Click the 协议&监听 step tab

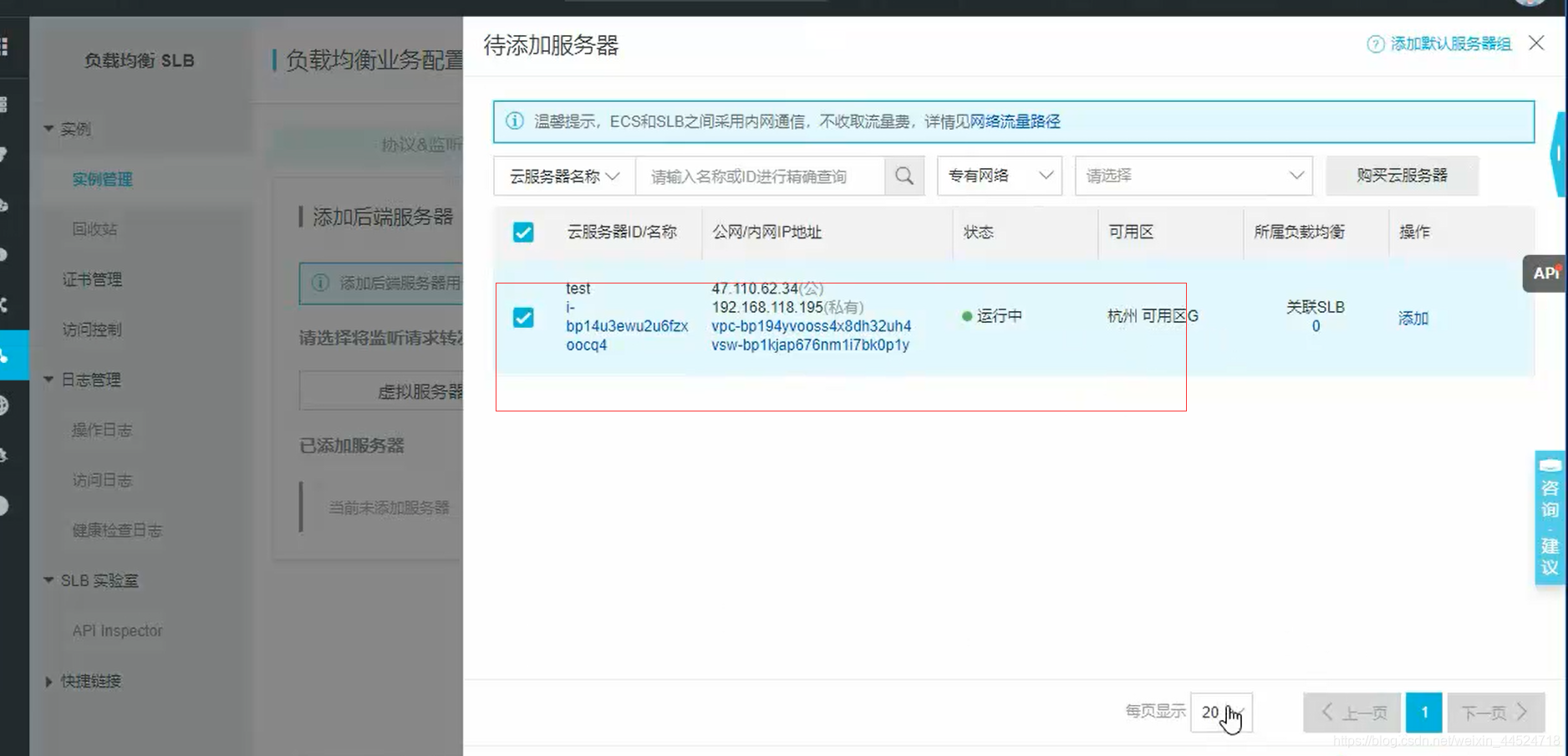point(422,145)
